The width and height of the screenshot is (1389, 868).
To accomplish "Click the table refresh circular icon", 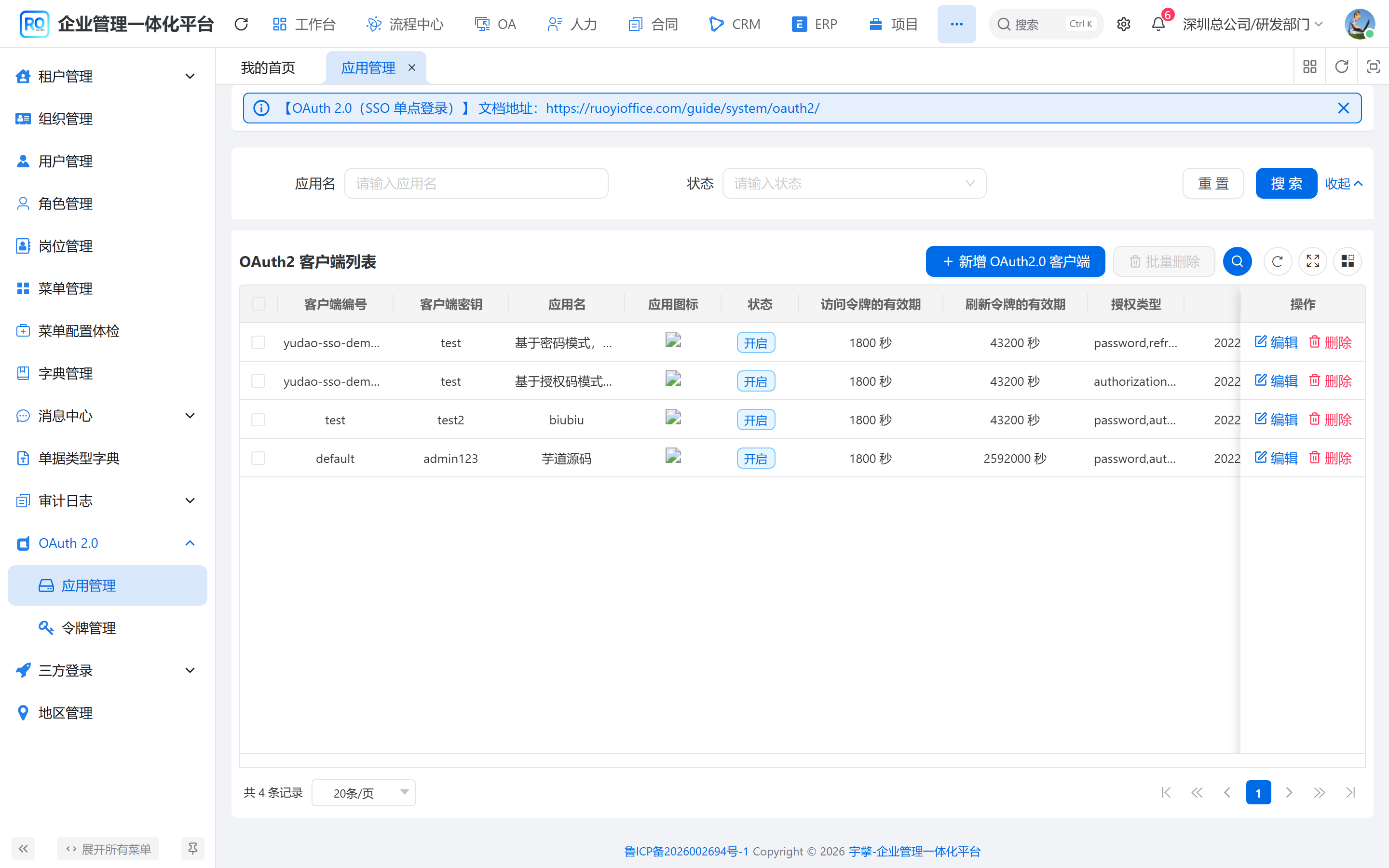I will [1278, 262].
